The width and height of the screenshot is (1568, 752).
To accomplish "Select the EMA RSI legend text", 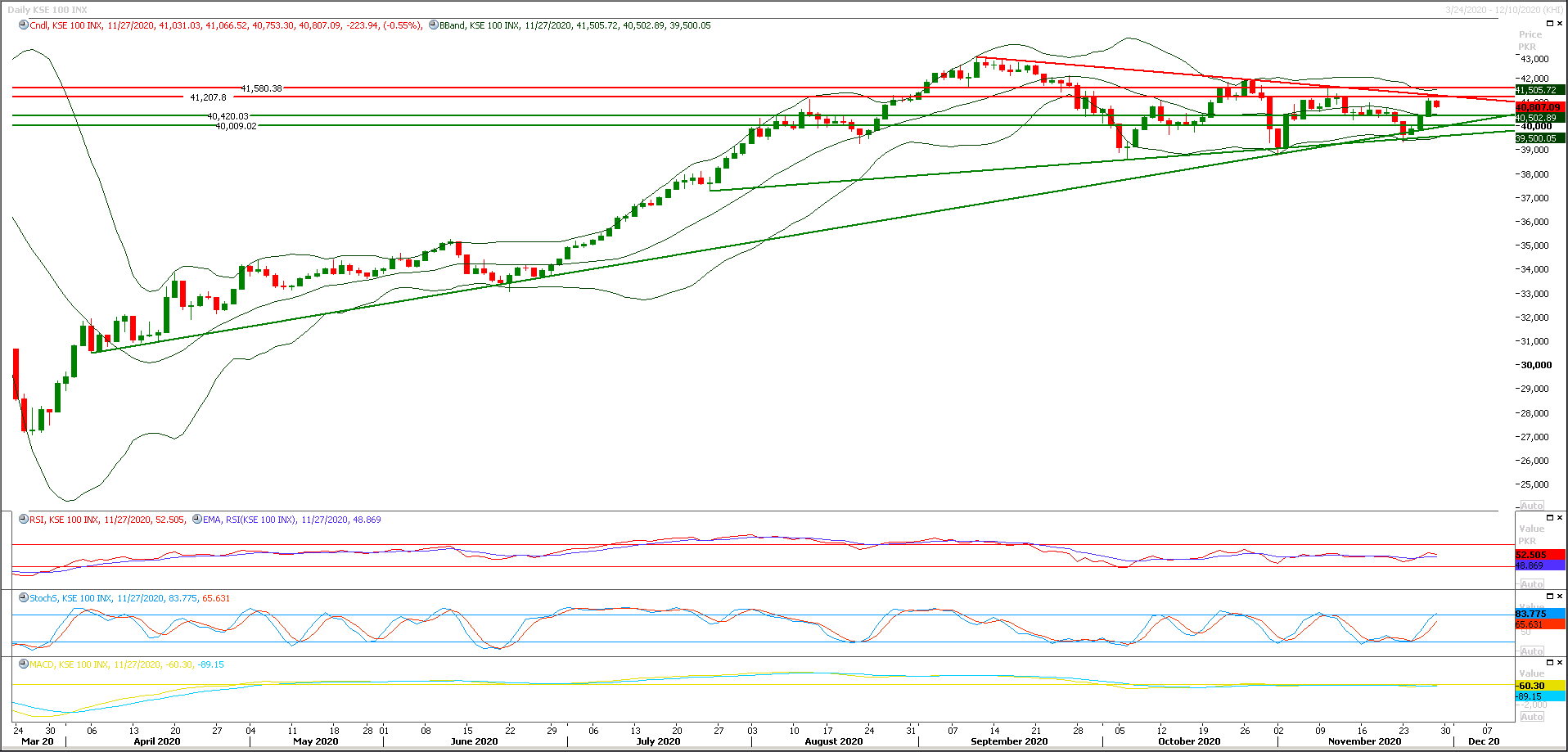I will [292, 520].
